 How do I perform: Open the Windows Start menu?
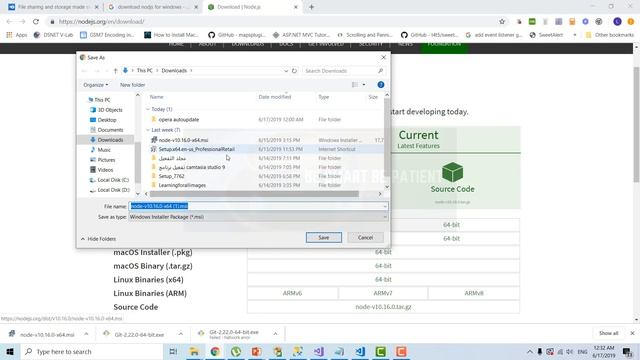point(10,351)
